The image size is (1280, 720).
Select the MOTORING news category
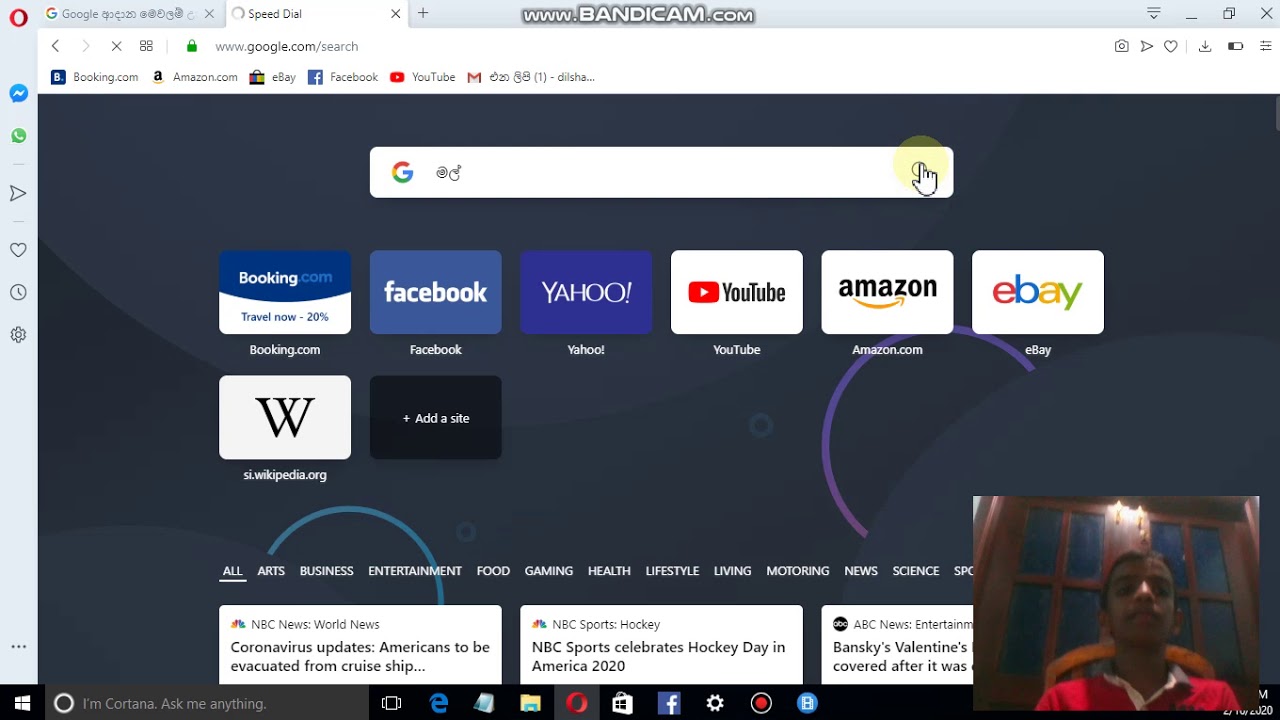(x=798, y=571)
